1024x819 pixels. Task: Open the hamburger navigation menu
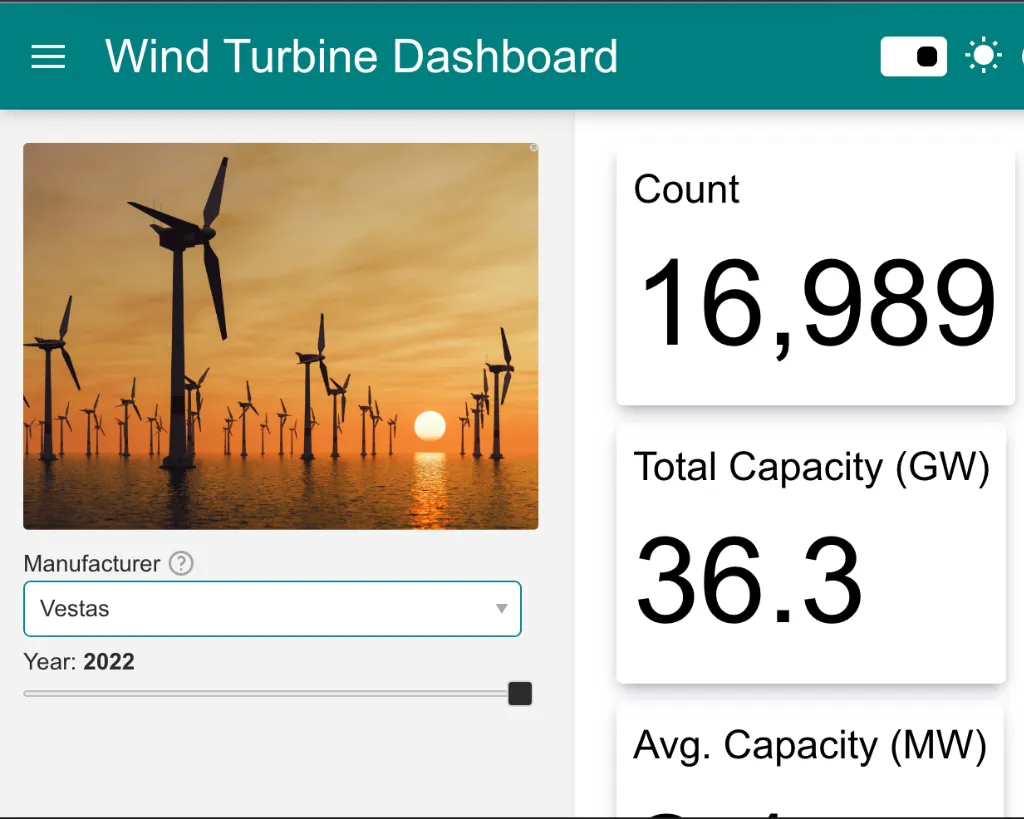(x=48, y=57)
